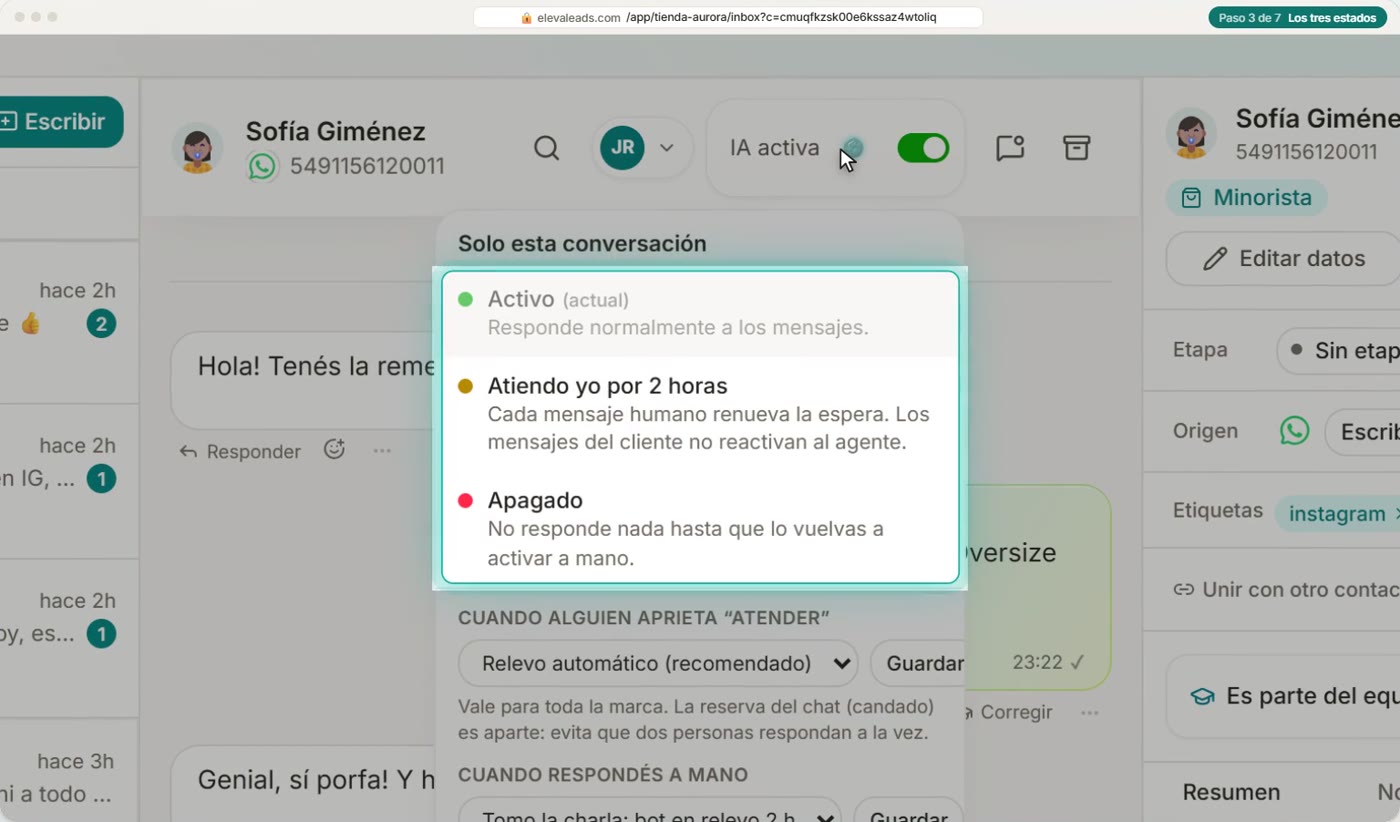The image size is (1400, 822).
Task: Expand the 'Tomo la charla' dropdown
Action: coord(650,810)
